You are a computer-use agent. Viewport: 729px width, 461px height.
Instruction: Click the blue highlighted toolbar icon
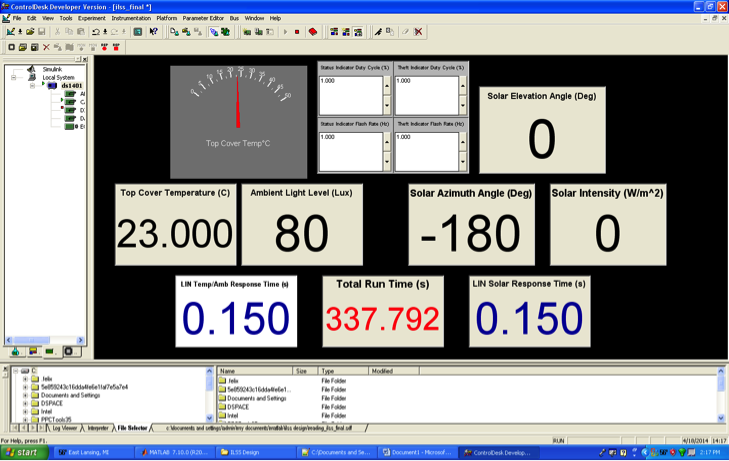click(213, 32)
